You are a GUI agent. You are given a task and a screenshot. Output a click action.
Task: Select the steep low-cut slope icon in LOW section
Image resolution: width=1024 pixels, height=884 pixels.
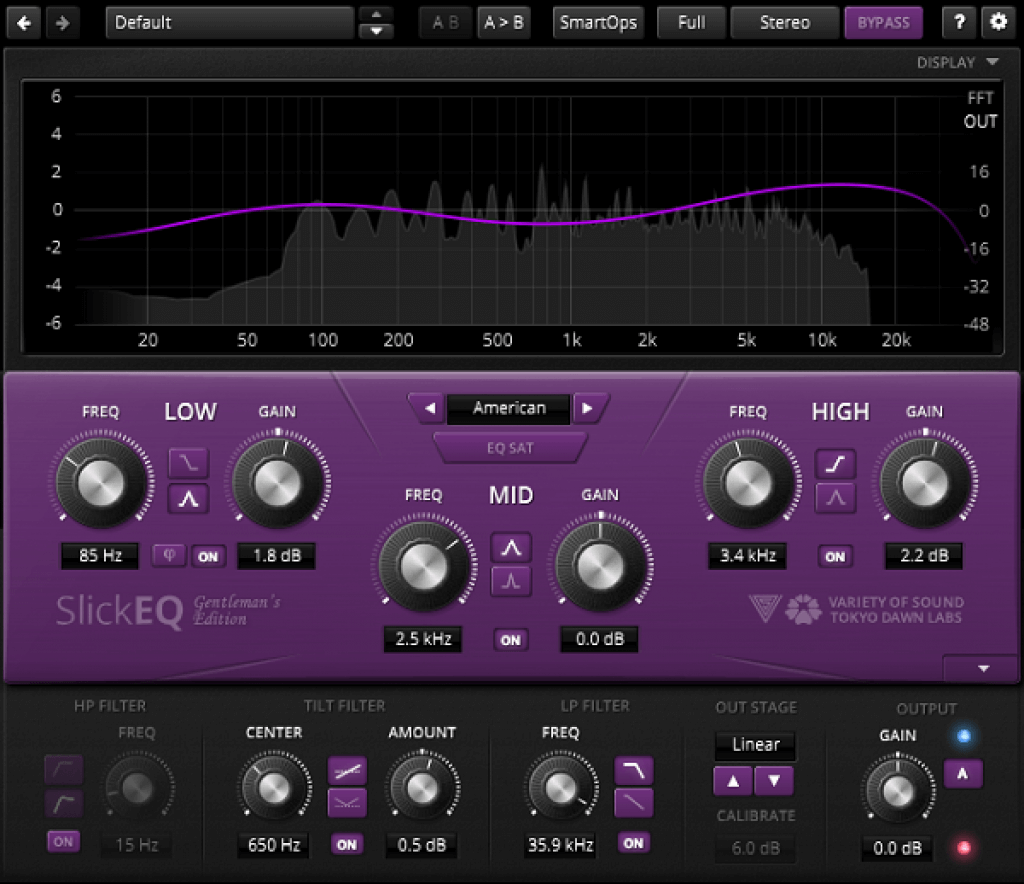(x=186, y=462)
